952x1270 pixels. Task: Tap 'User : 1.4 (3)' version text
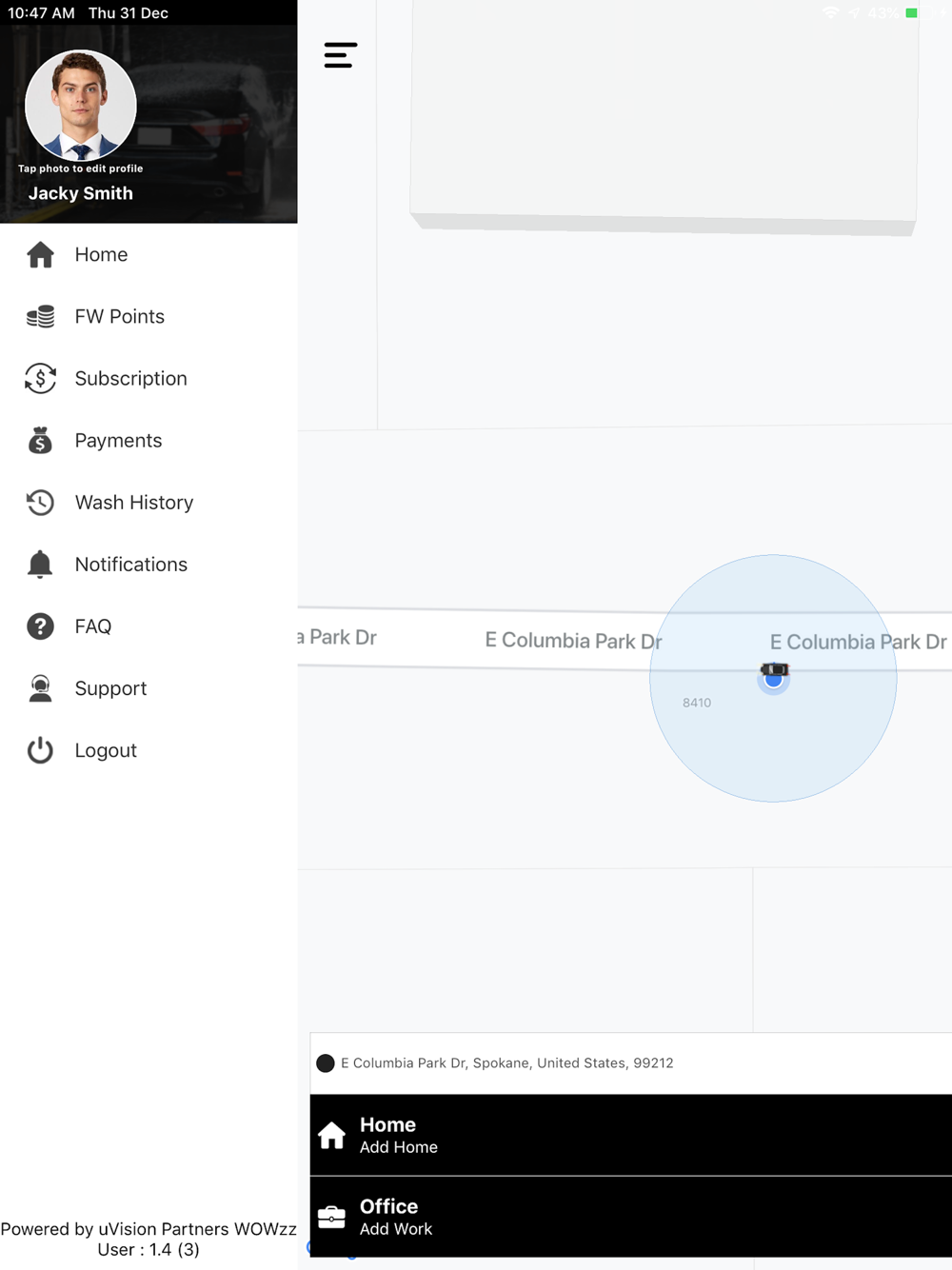149,1250
